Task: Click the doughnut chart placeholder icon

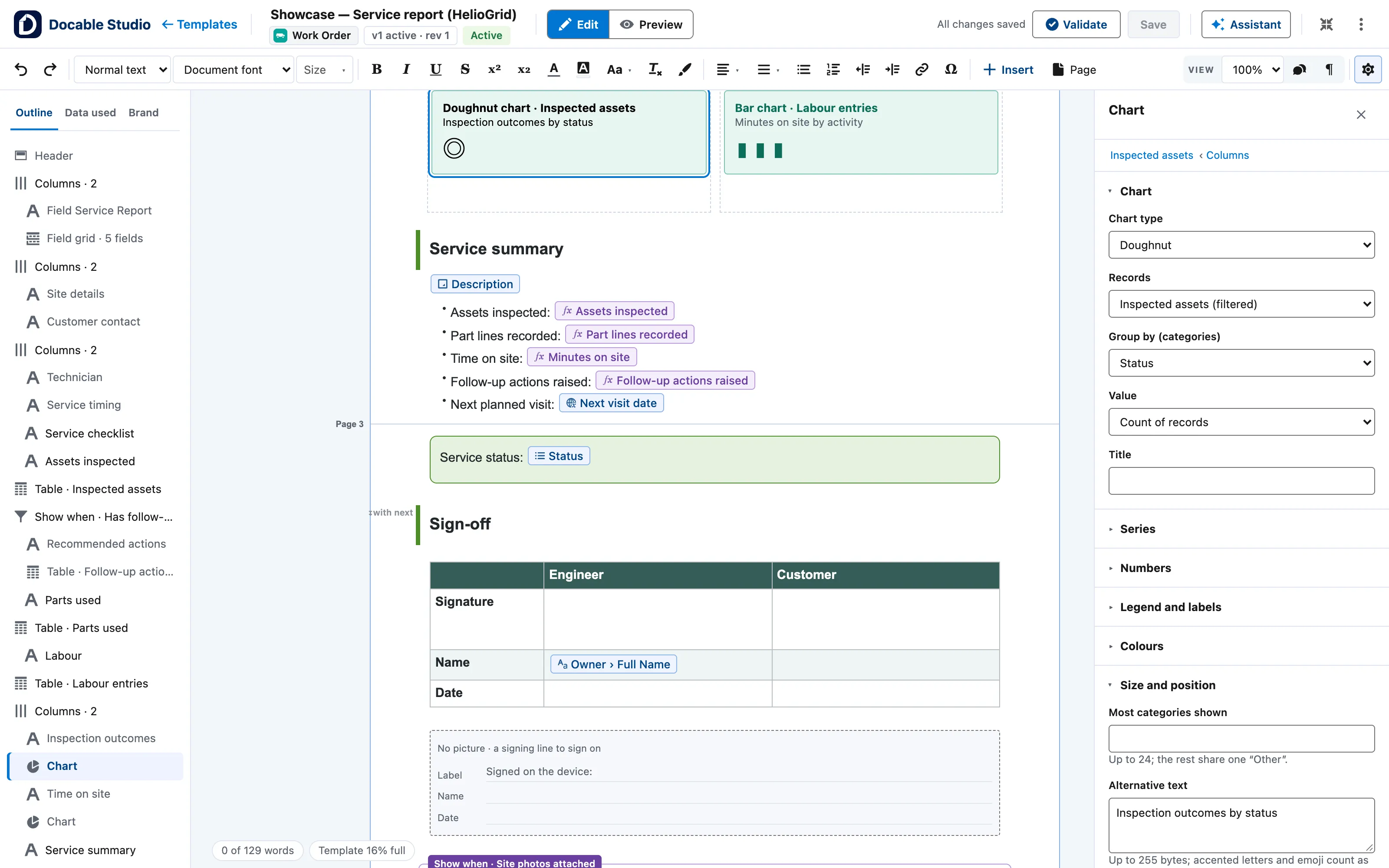Action: point(454,148)
